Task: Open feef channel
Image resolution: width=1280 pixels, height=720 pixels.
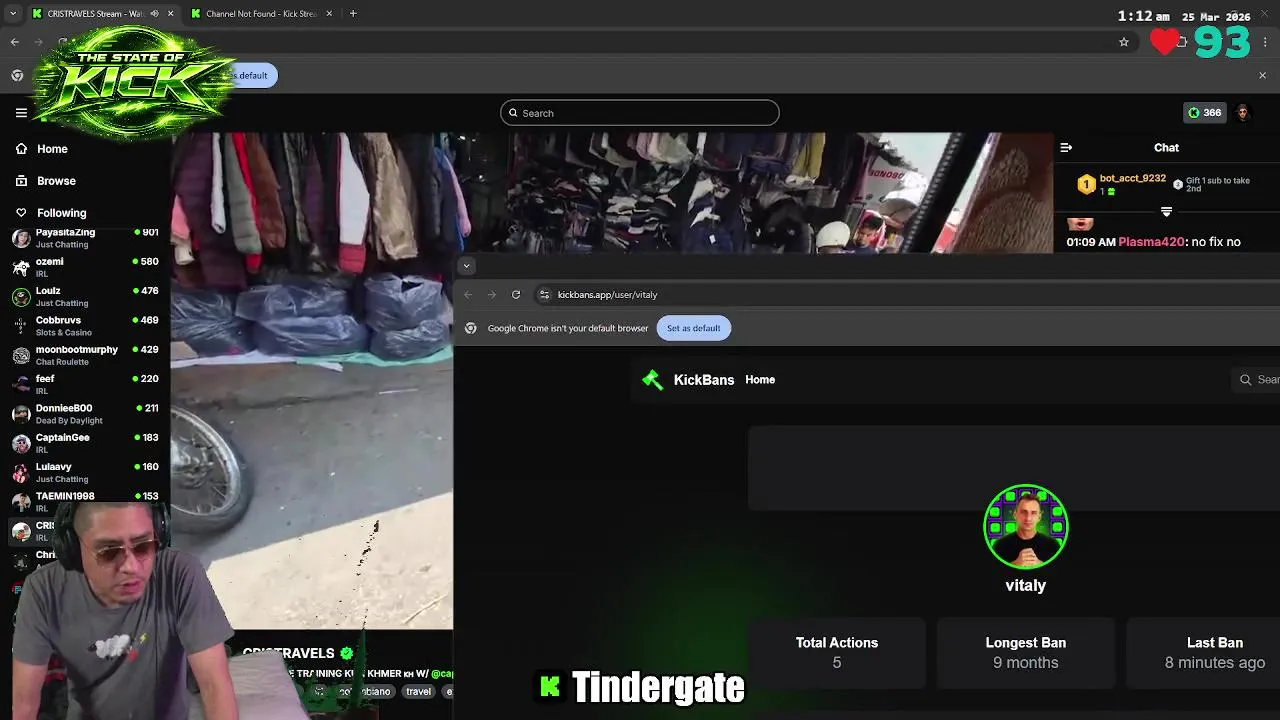Action: (x=85, y=385)
